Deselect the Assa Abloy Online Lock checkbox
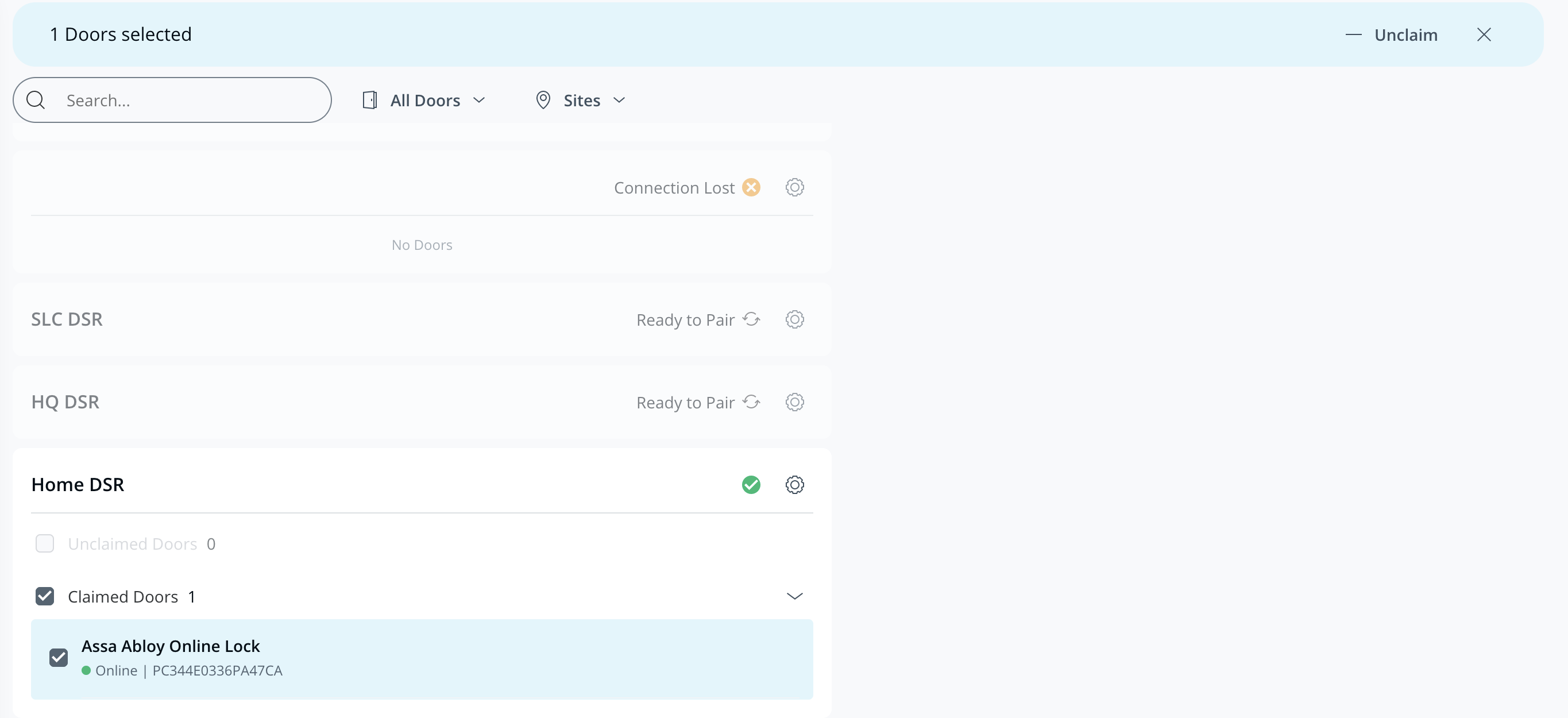 (59, 658)
